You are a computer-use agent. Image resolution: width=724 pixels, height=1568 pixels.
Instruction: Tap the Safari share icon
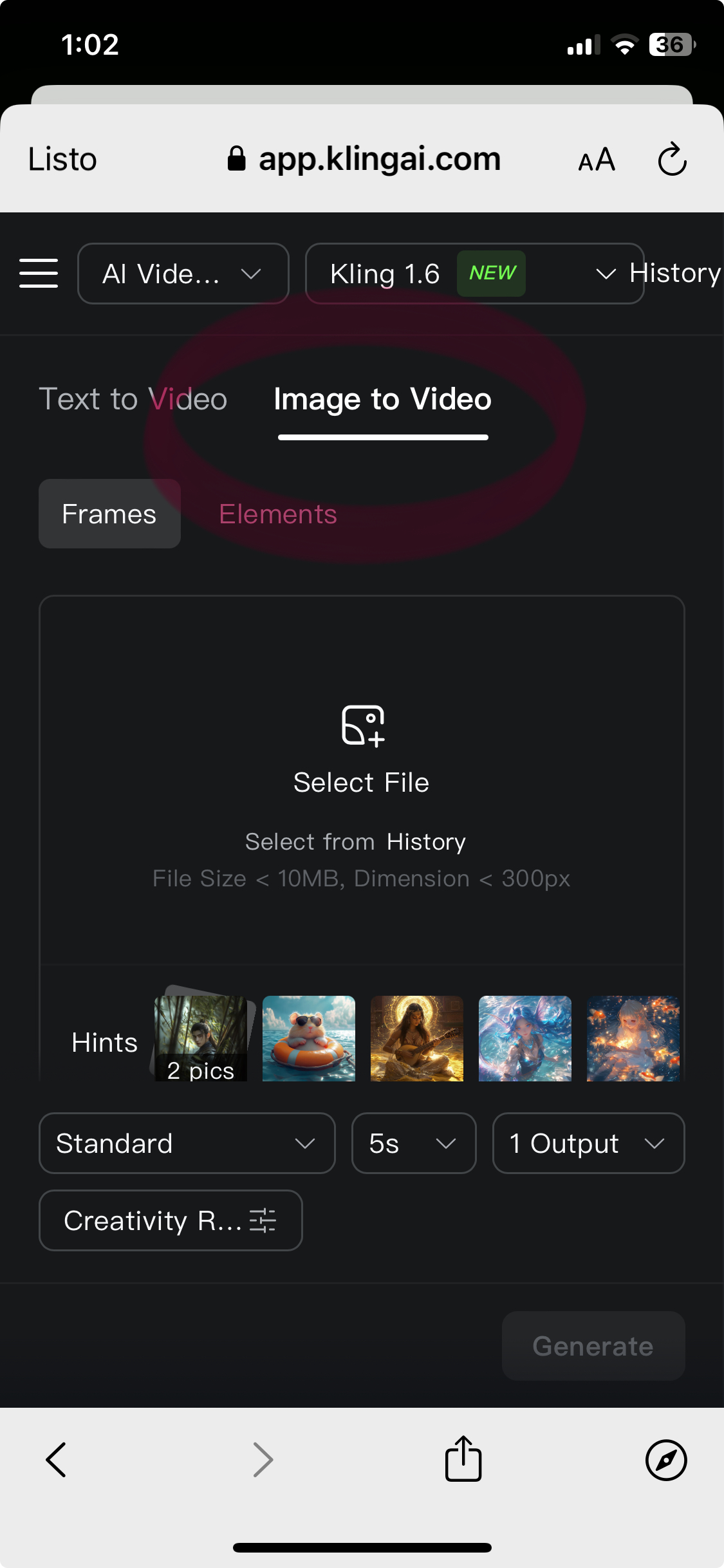[463, 1459]
